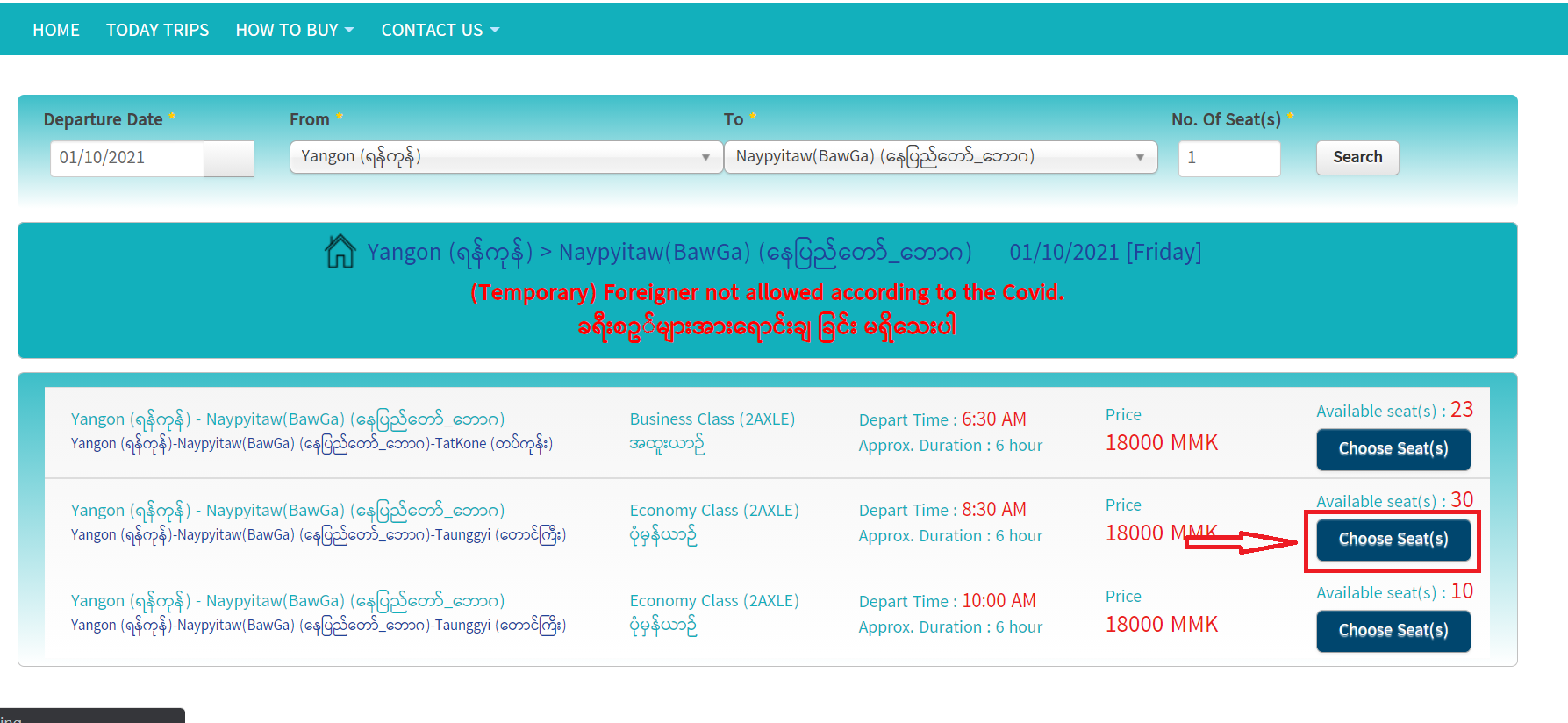Choose seats for the 10:00 AM trip
Image resolution: width=1568 pixels, height=723 pixels.
point(1393,631)
